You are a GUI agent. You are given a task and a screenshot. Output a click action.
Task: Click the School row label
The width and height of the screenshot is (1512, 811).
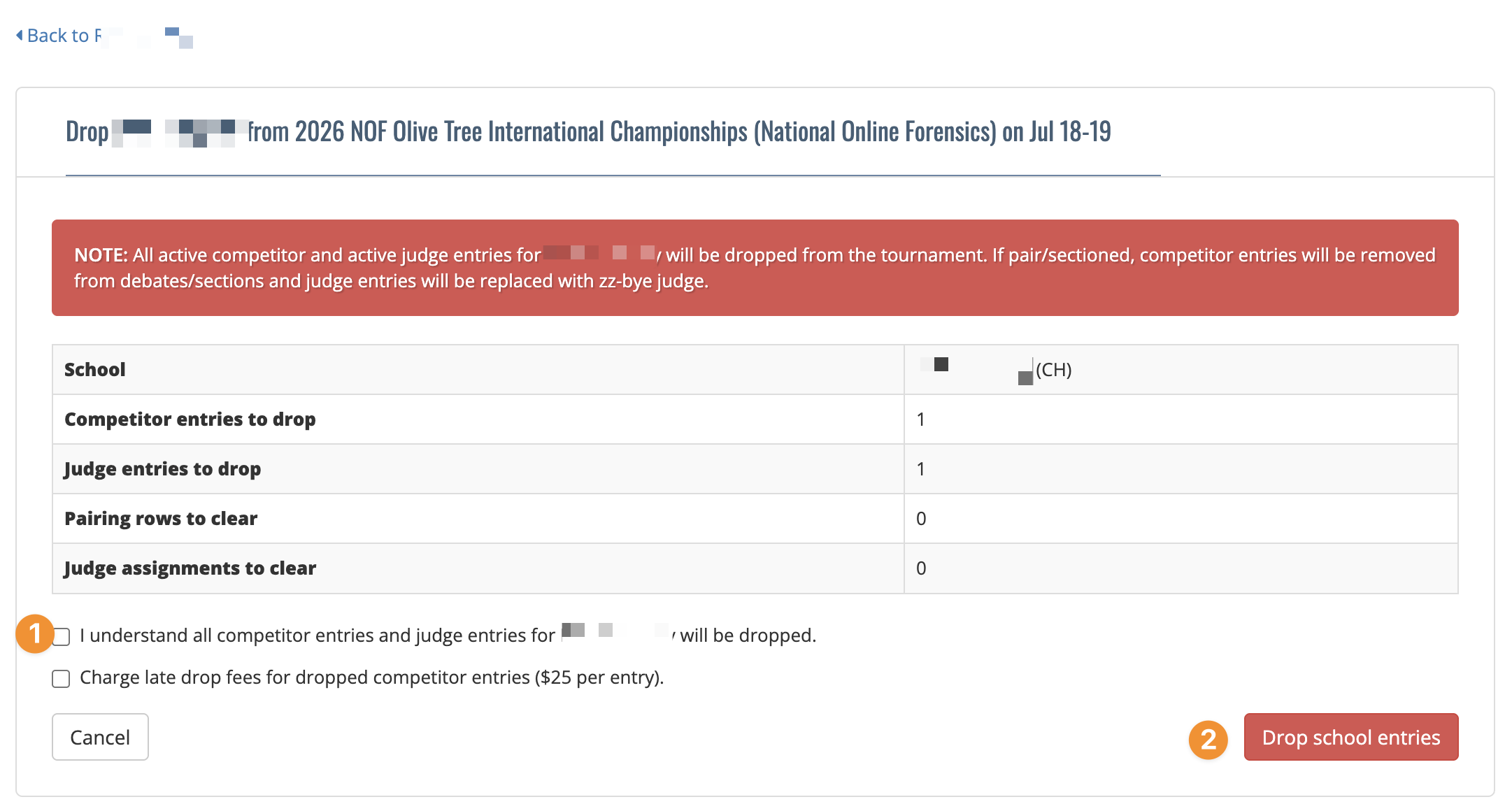95,369
